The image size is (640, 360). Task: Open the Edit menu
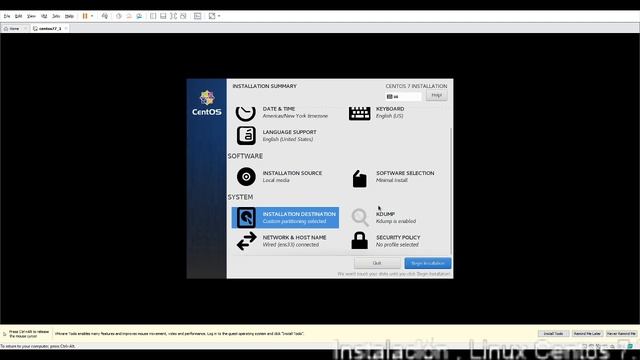[x=18, y=16]
